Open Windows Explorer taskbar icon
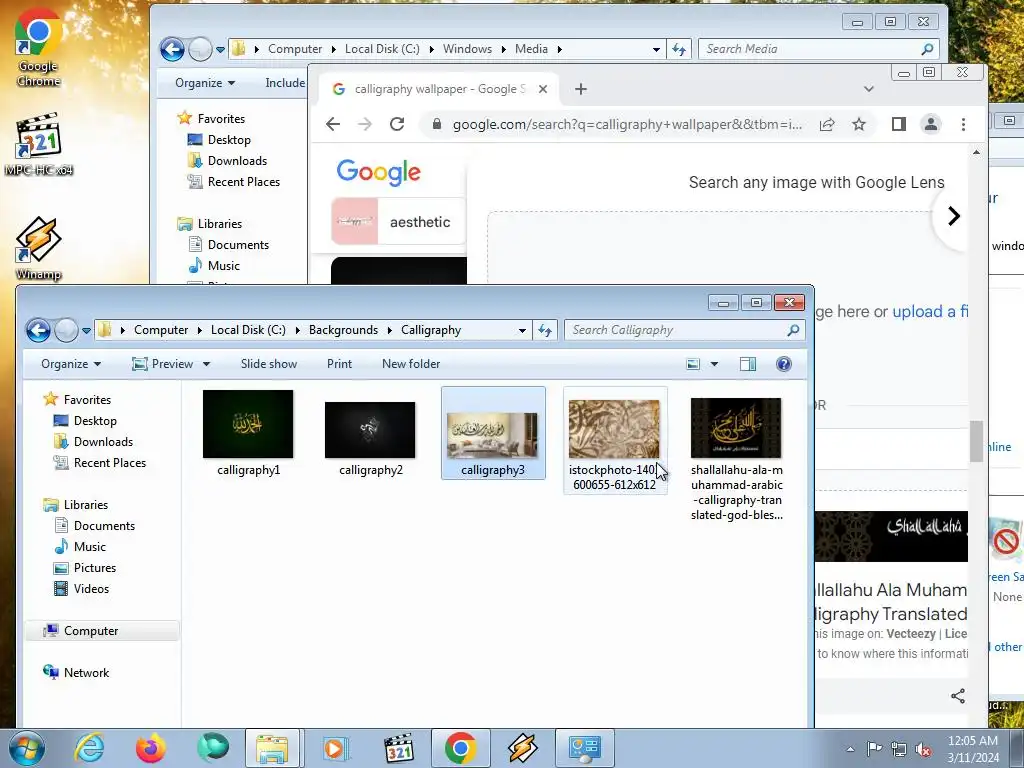Image resolution: width=1024 pixels, height=768 pixels. pyautogui.click(x=272, y=748)
